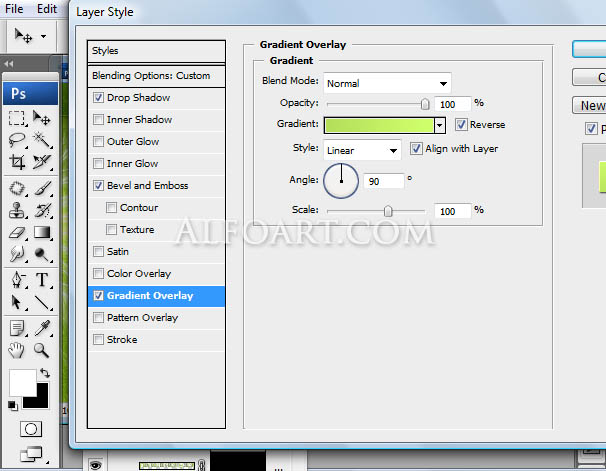Open Blending Options: Custom

(x=157, y=76)
